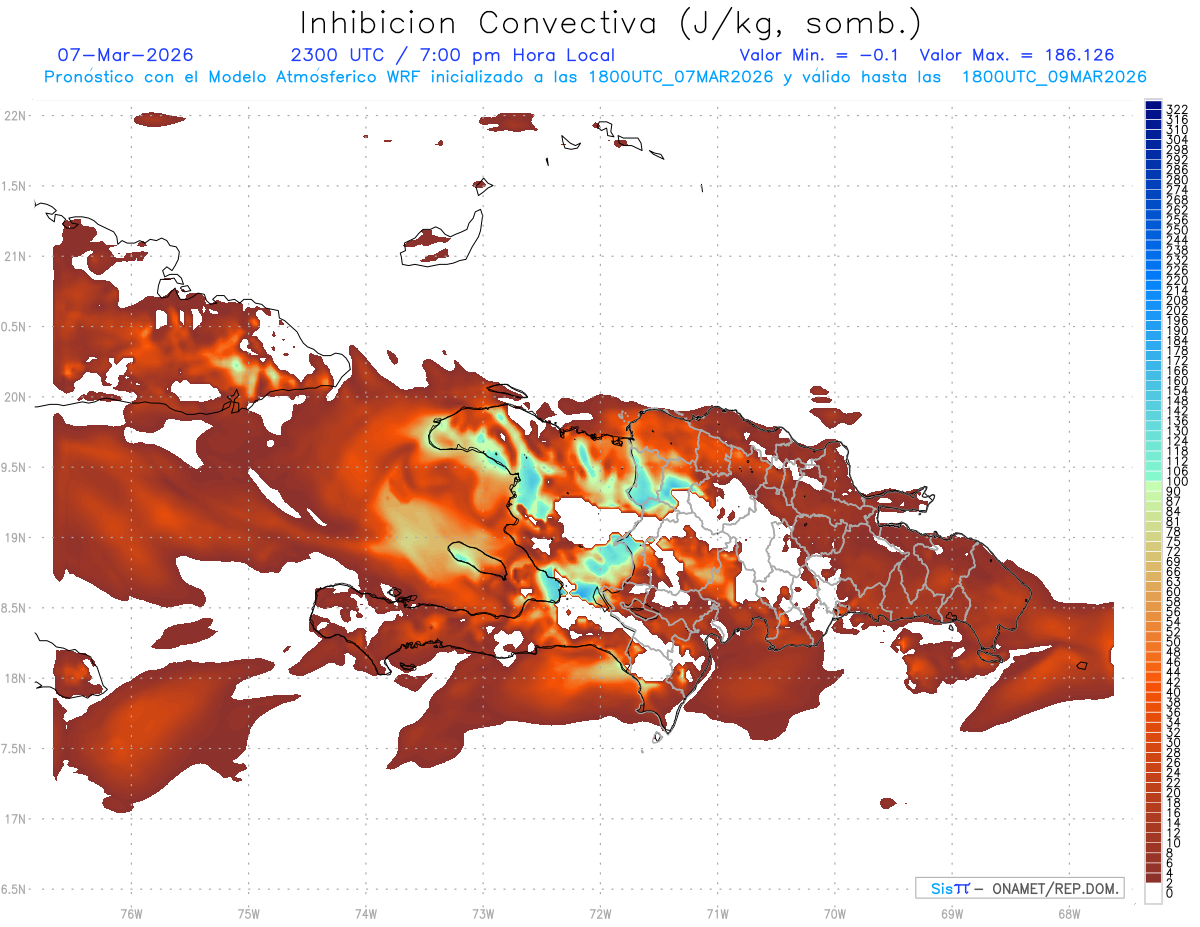The width and height of the screenshot is (1200, 927).
Task: Click the pale green 100 colorbar swatch
Action: 1153,487
